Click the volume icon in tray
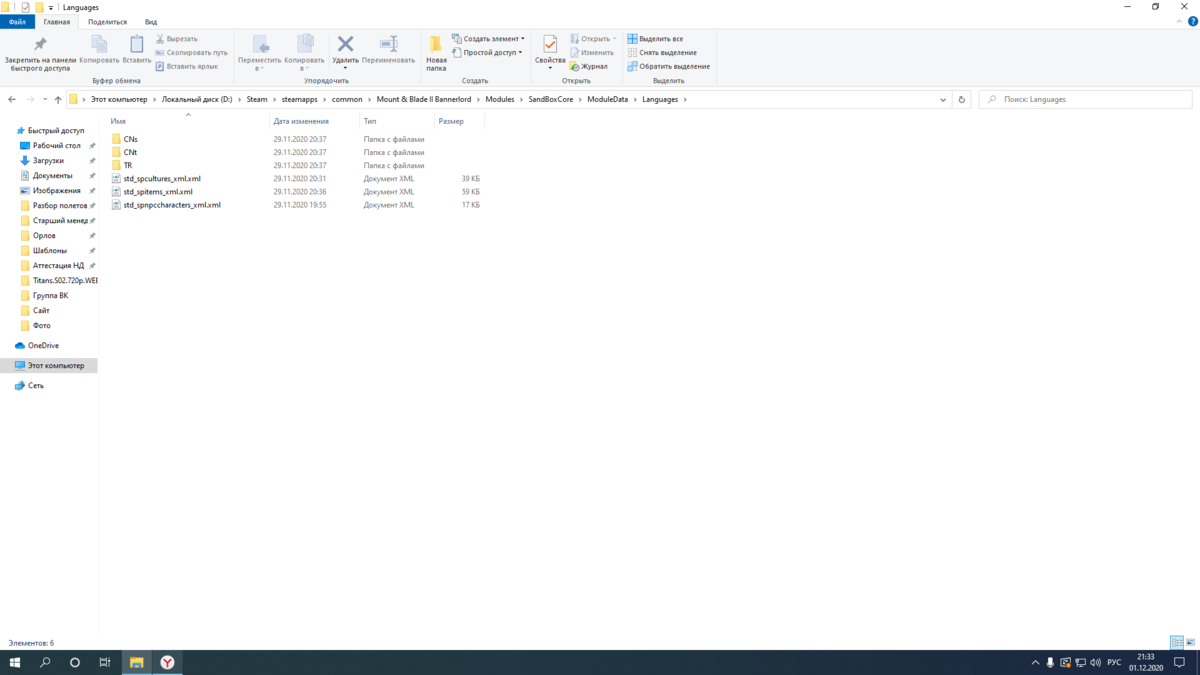 [x=1095, y=662]
